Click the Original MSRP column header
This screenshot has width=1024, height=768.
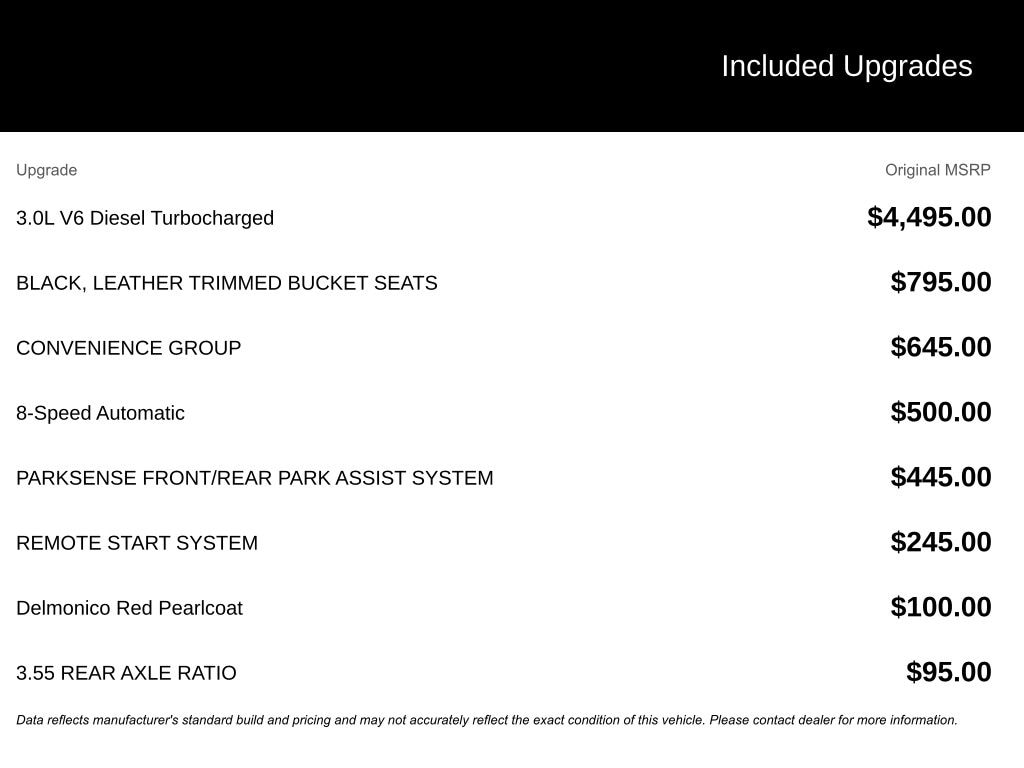point(937,170)
